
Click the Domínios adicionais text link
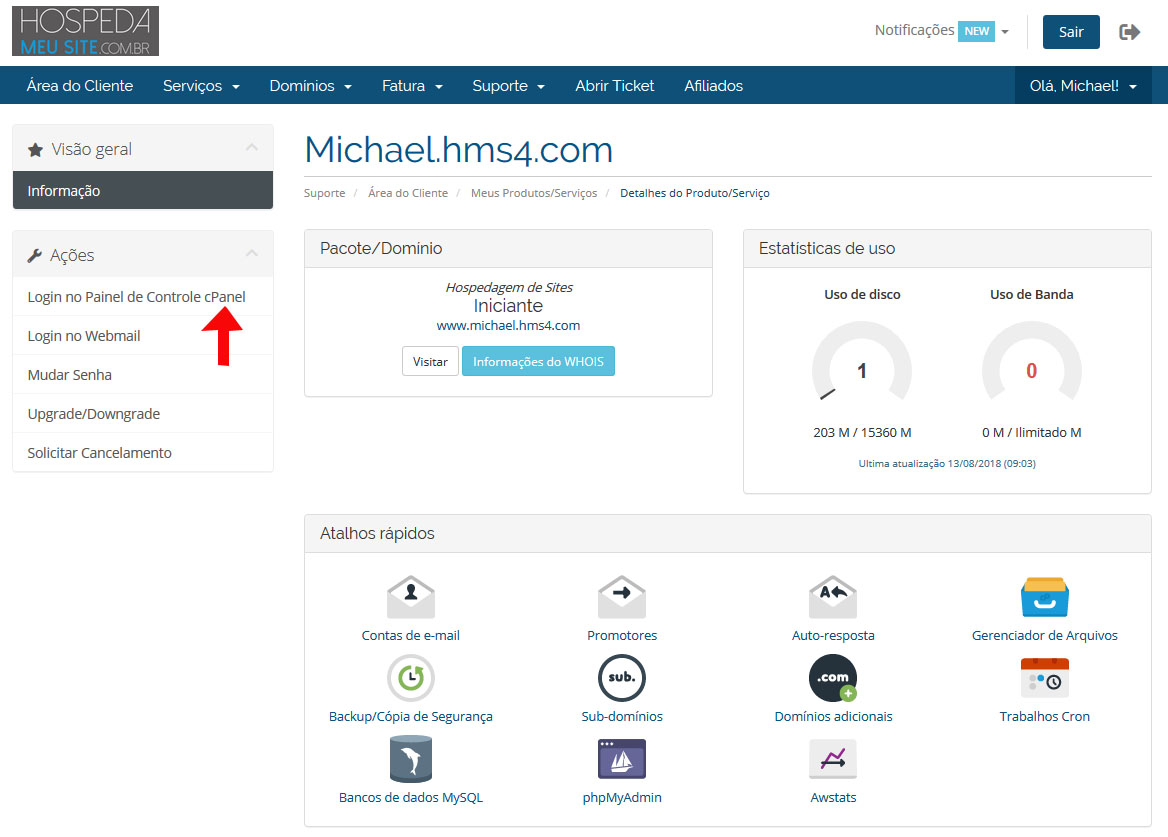pos(833,716)
